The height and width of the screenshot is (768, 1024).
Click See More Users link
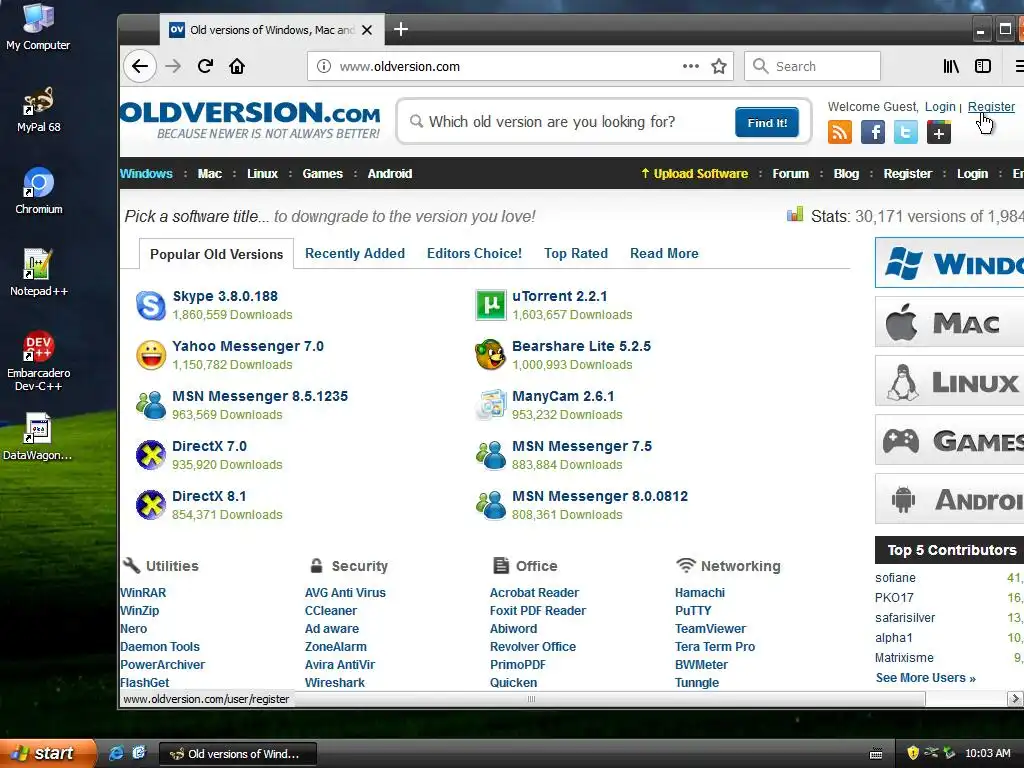pos(925,678)
